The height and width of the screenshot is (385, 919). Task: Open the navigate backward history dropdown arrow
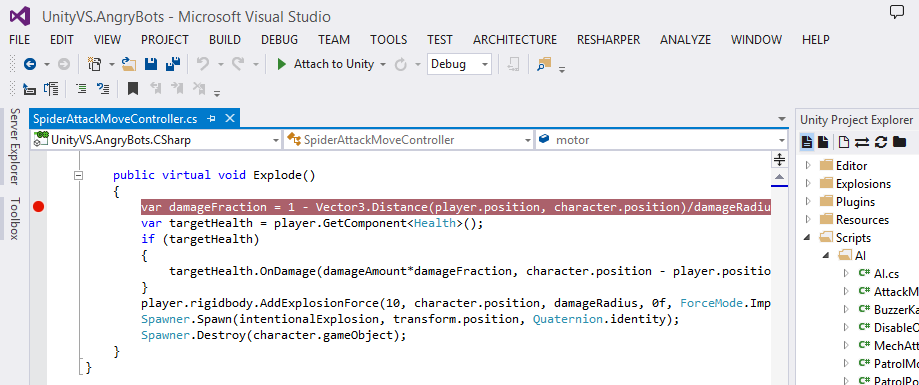click(x=47, y=64)
